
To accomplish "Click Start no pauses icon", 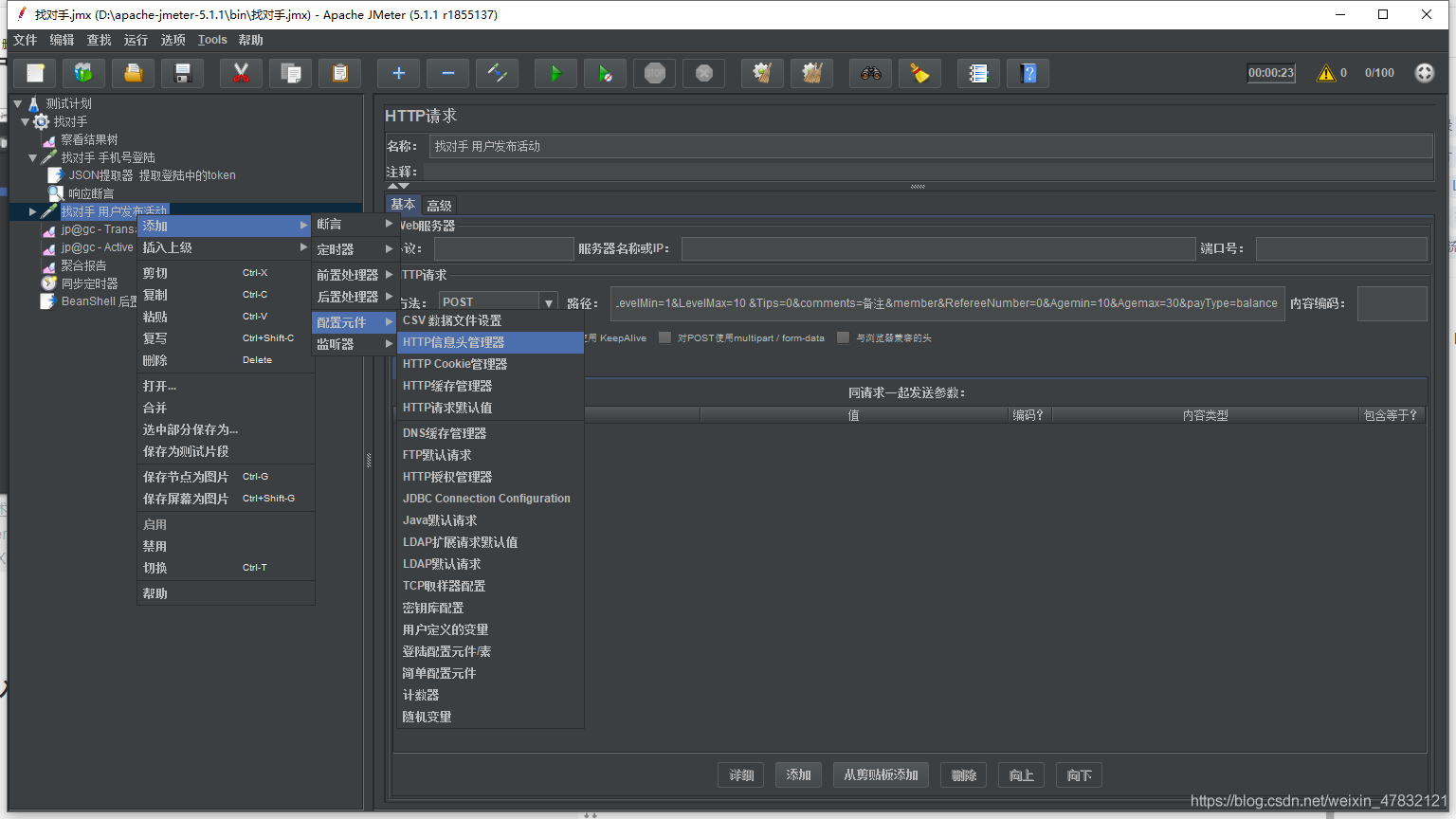I will tap(605, 73).
